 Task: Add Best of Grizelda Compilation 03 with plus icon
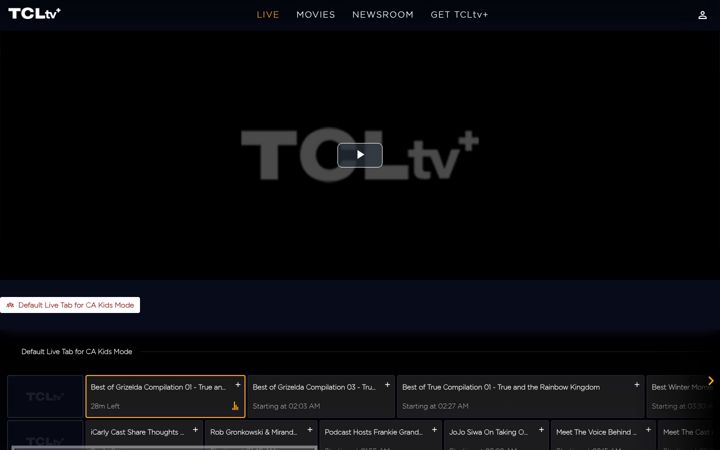point(388,385)
